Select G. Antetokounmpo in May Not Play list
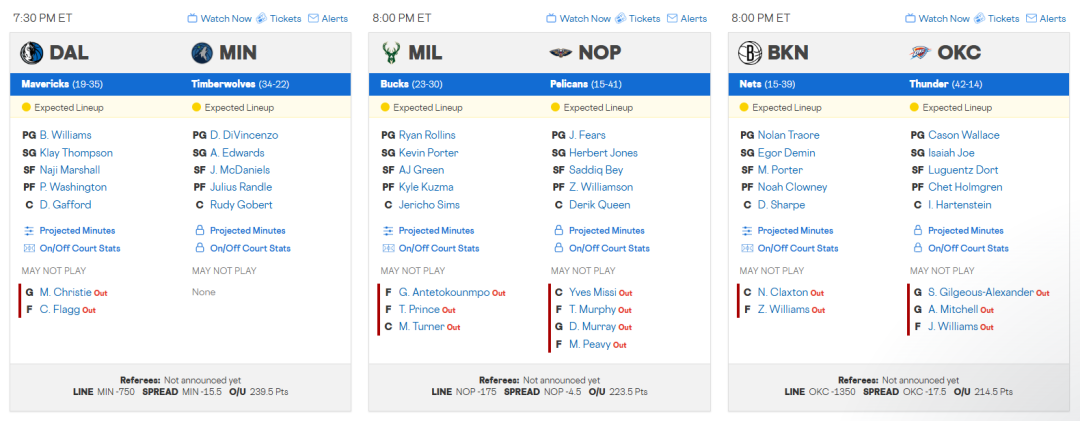The image size is (1080, 421). [x=443, y=292]
